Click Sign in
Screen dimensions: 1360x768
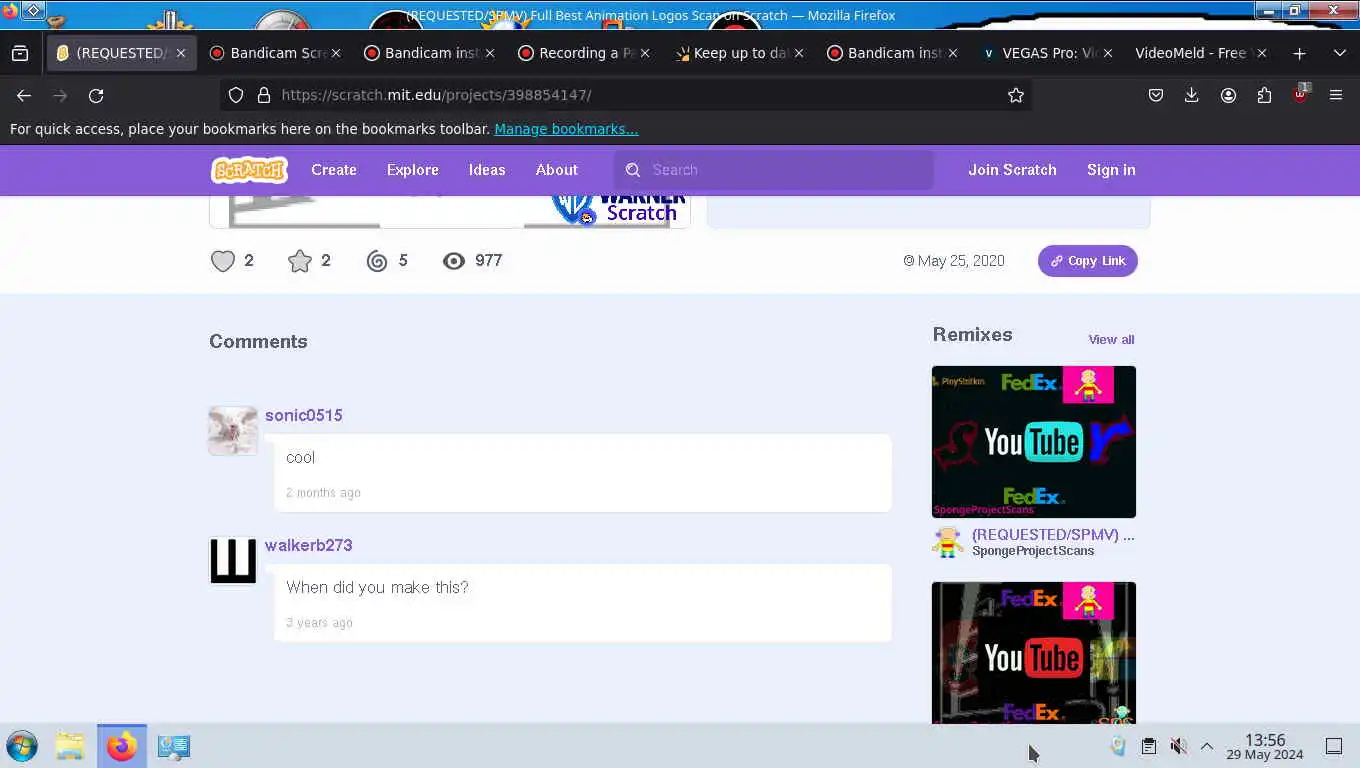(1111, 170)
